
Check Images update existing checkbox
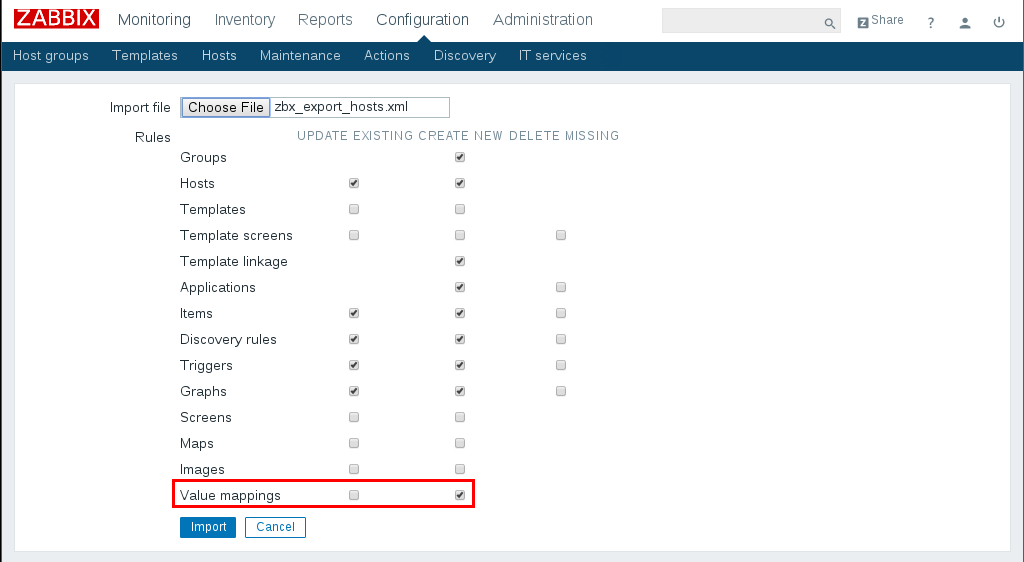(354, 469)
